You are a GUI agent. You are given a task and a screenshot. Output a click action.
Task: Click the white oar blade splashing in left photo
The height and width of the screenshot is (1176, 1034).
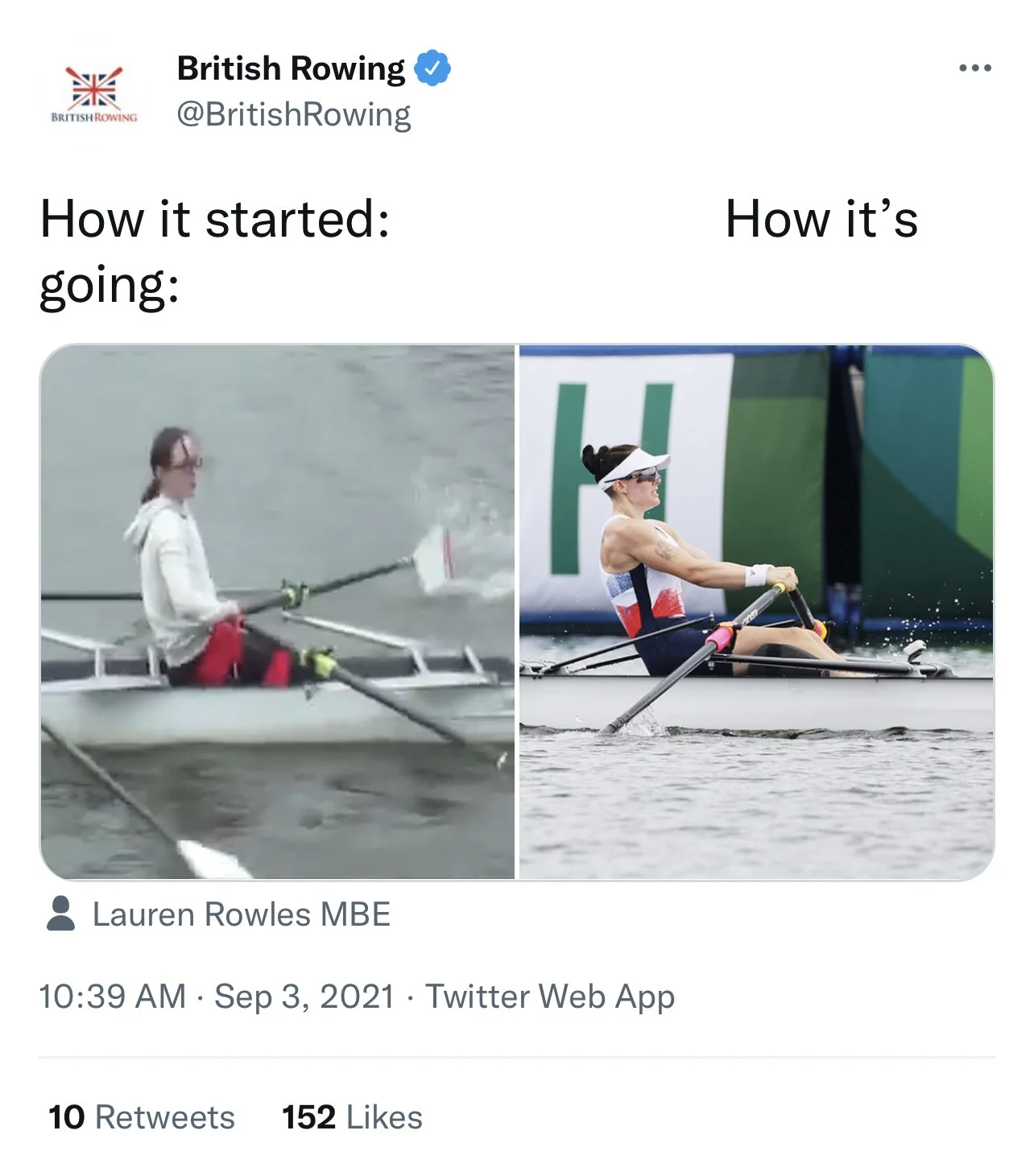coord(432,559)
